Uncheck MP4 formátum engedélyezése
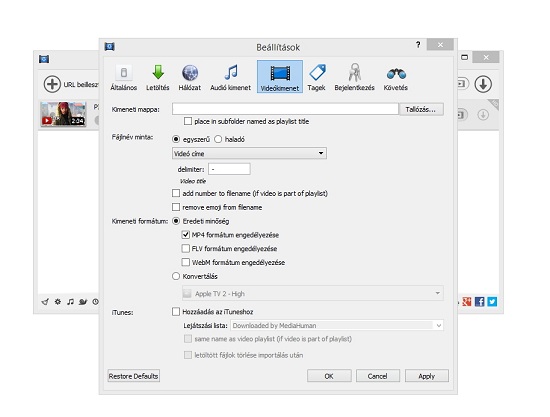 pos(186,235)
